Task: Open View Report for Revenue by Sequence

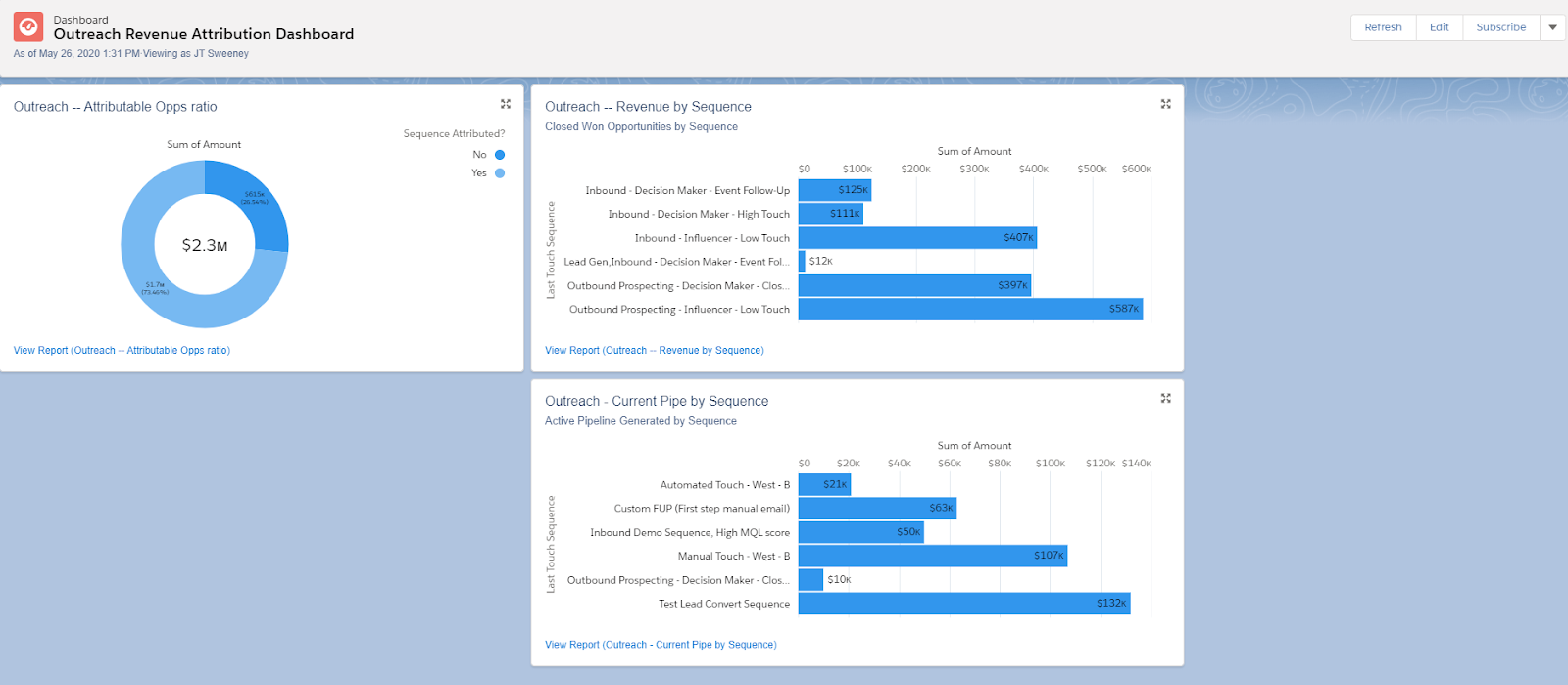Action: [x=654, y=350]
